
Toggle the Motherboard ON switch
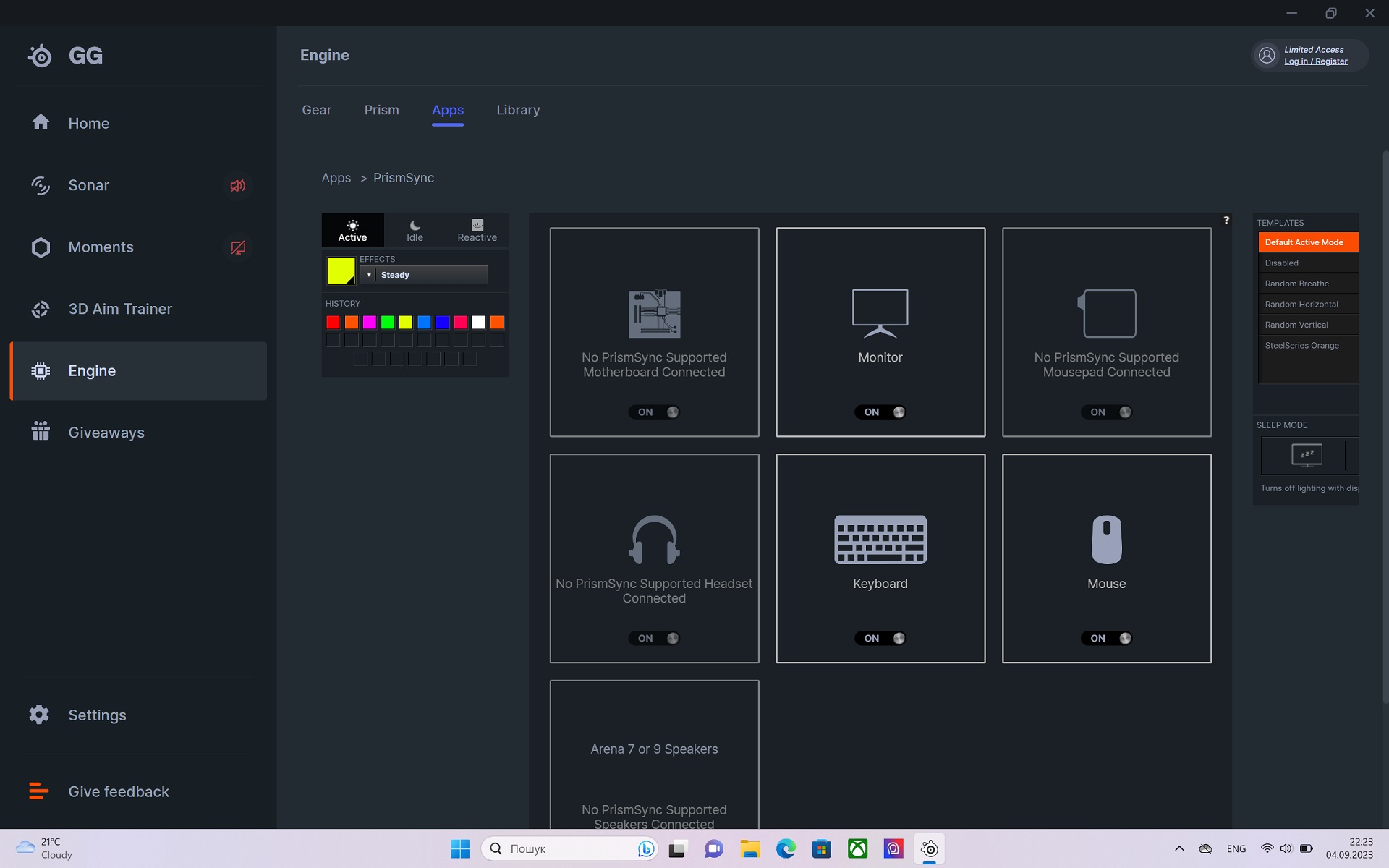click(654, 412)
